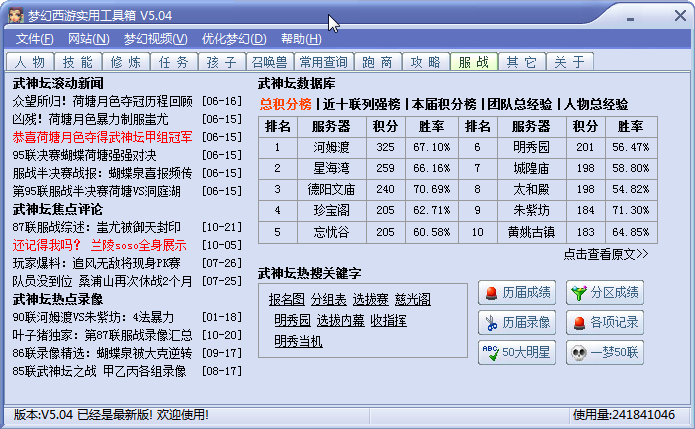
Task: Switch to the 跑商 tab
Action: tap(378, 62)
